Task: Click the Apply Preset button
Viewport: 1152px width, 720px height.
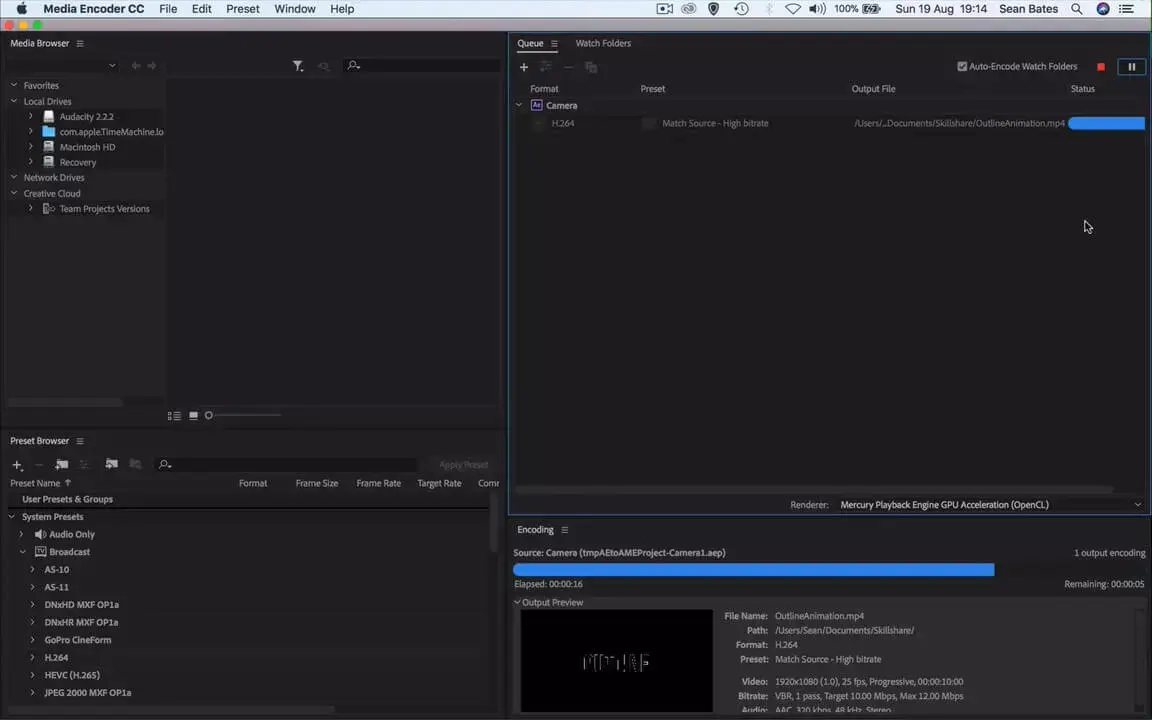Action: (x=464, y=465)
